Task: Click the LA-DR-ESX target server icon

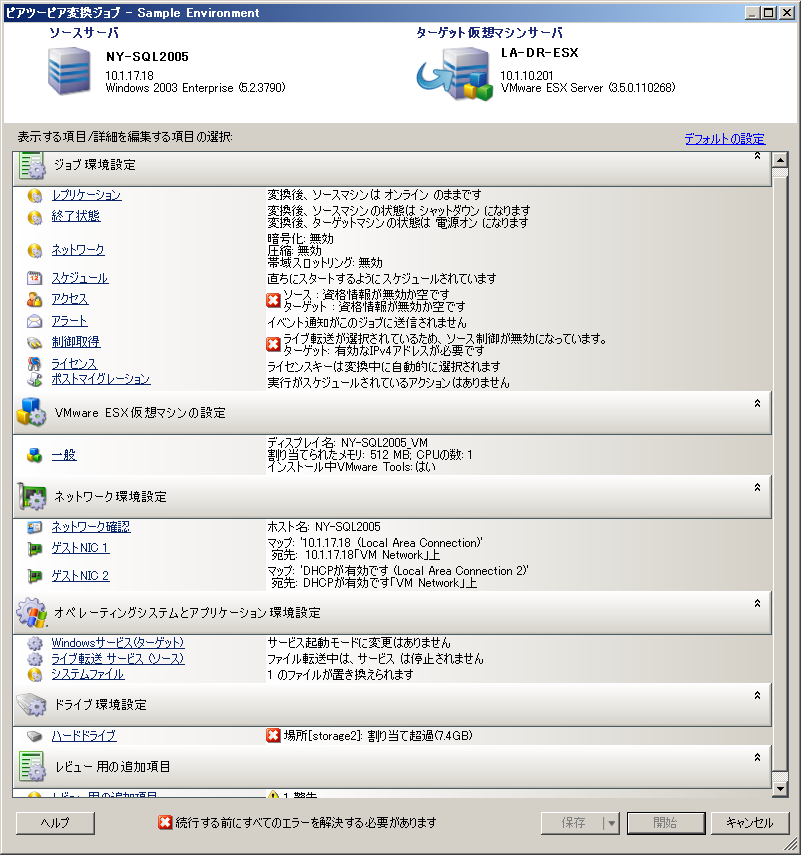Action: tap(455, 74)
